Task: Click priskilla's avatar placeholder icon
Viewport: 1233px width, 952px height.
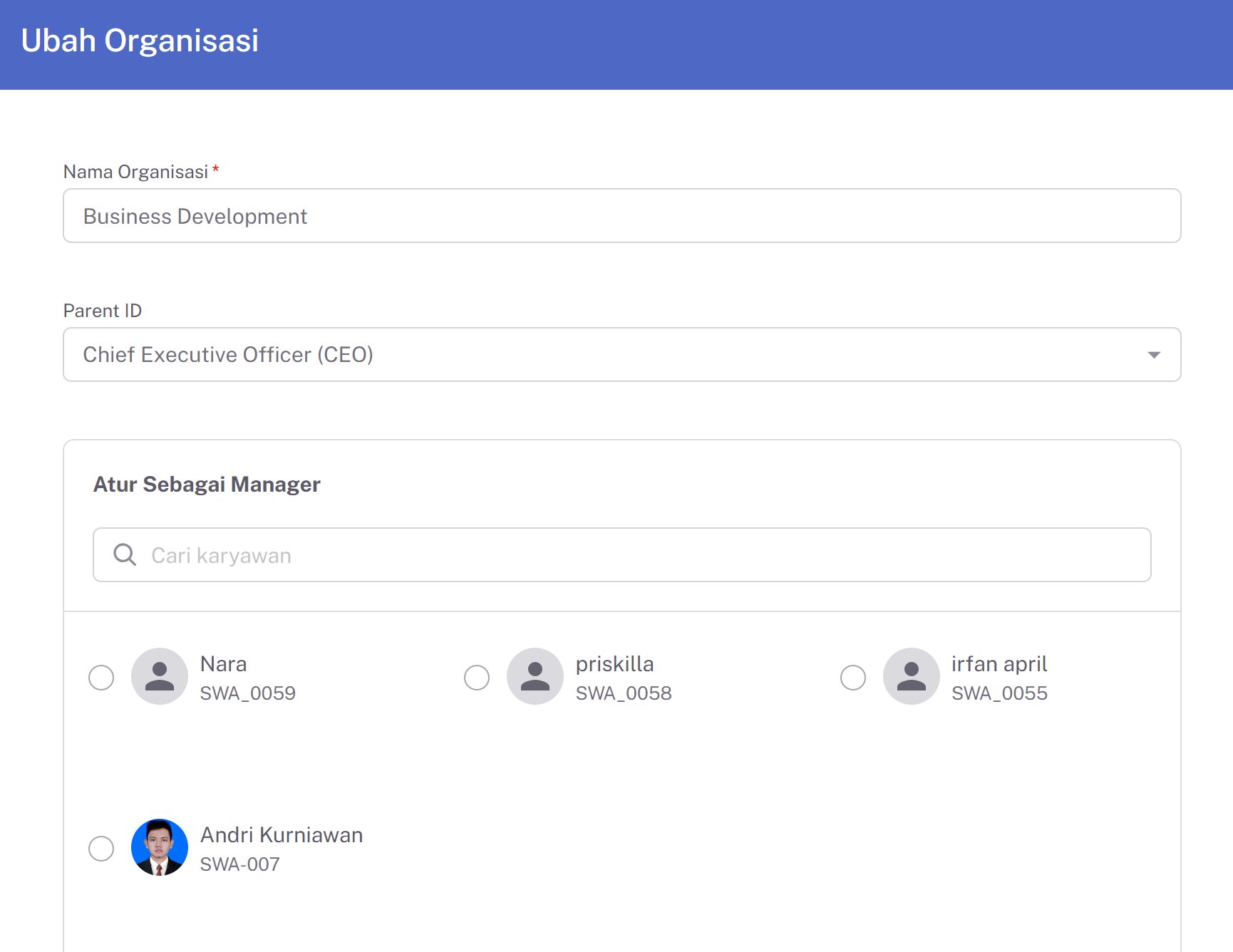Action: coord(535,676)
